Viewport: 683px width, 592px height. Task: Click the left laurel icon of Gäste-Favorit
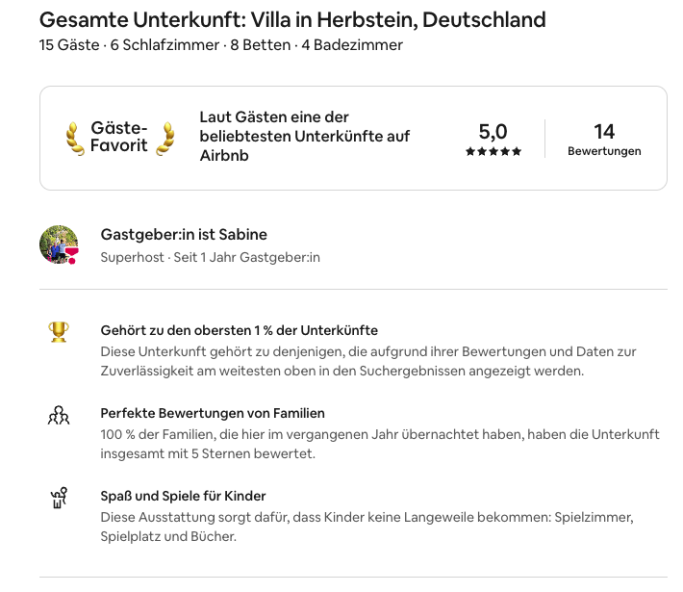pos(72,138)
